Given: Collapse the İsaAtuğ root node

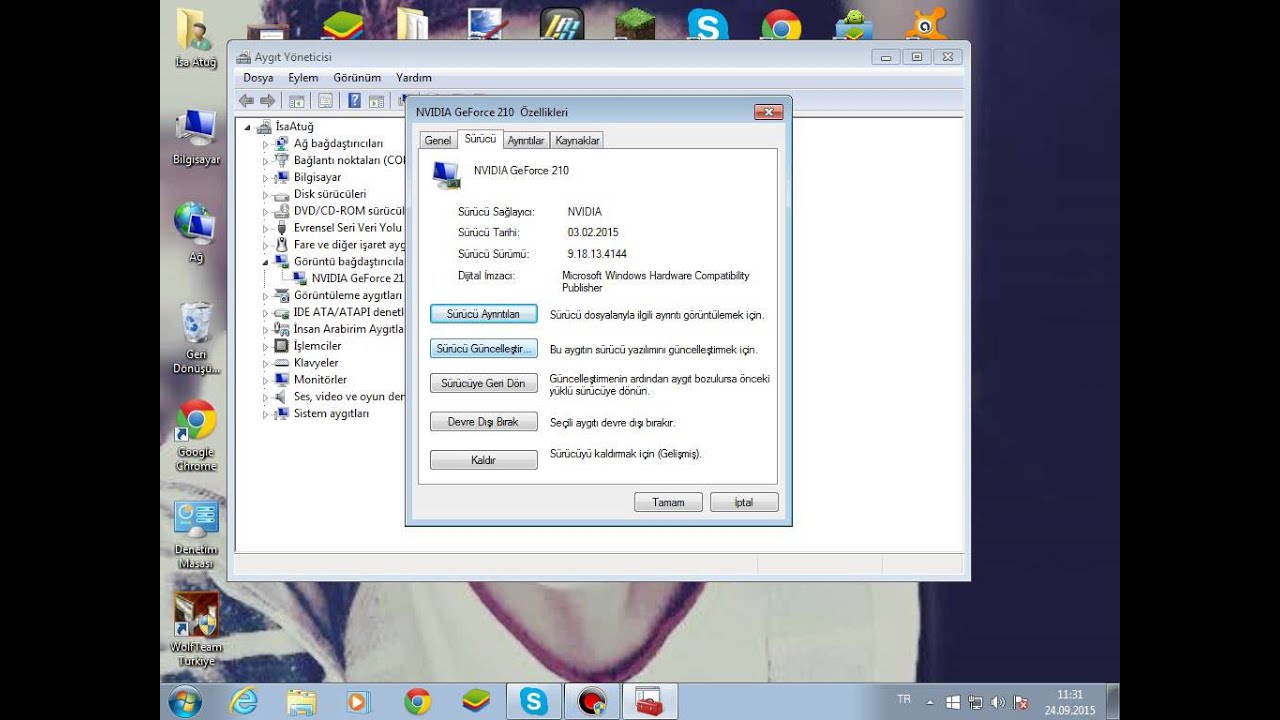Looking at the screenshot, I should pos(248,127).
